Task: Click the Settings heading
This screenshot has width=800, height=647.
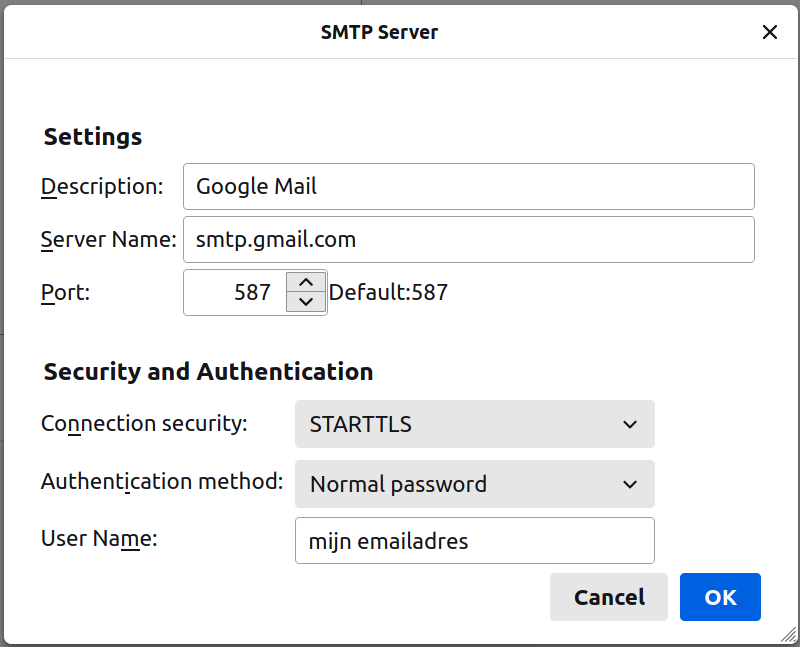Action: [x=93, y=137]
